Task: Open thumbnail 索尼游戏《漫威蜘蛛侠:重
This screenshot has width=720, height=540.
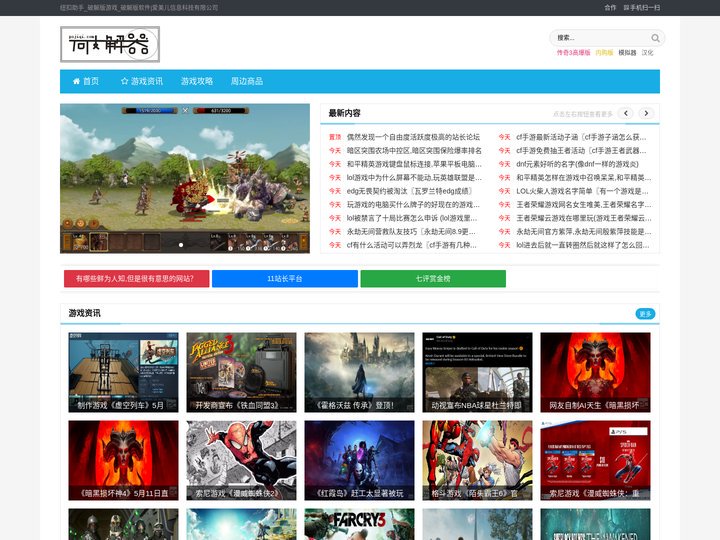Action: tap(595, 460)
